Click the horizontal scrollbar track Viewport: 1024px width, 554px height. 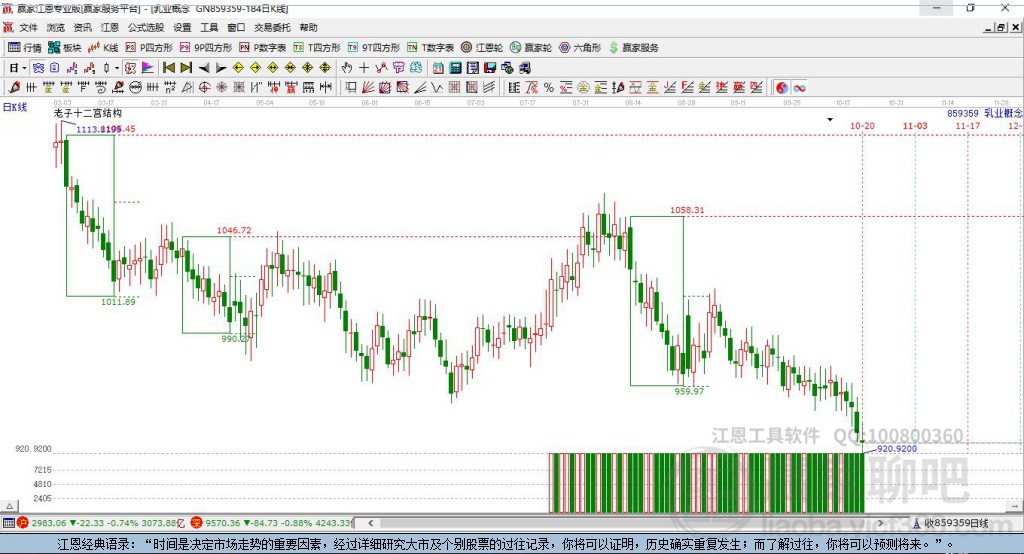tap(626, 523)
